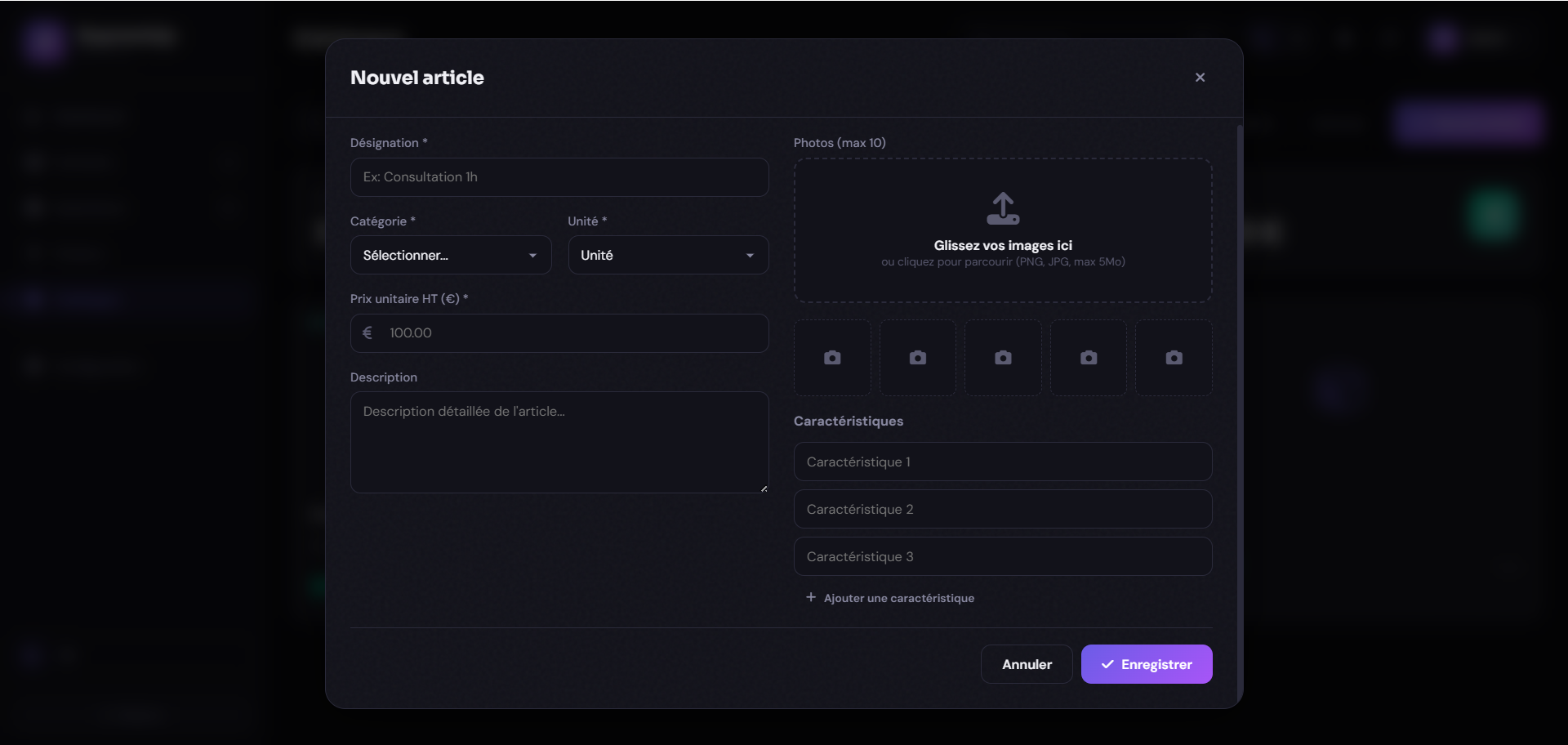This screenshot has height=745, width=1568.
Task: Click the plus icon to add characteristic
Action: point(811,598)
